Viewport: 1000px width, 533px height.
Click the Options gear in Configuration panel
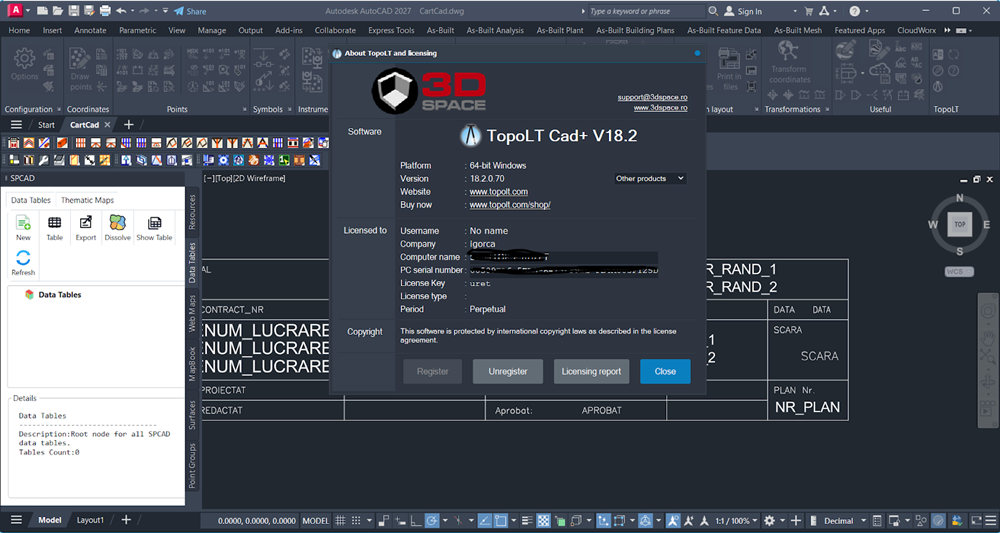click(x=24, y=59)
